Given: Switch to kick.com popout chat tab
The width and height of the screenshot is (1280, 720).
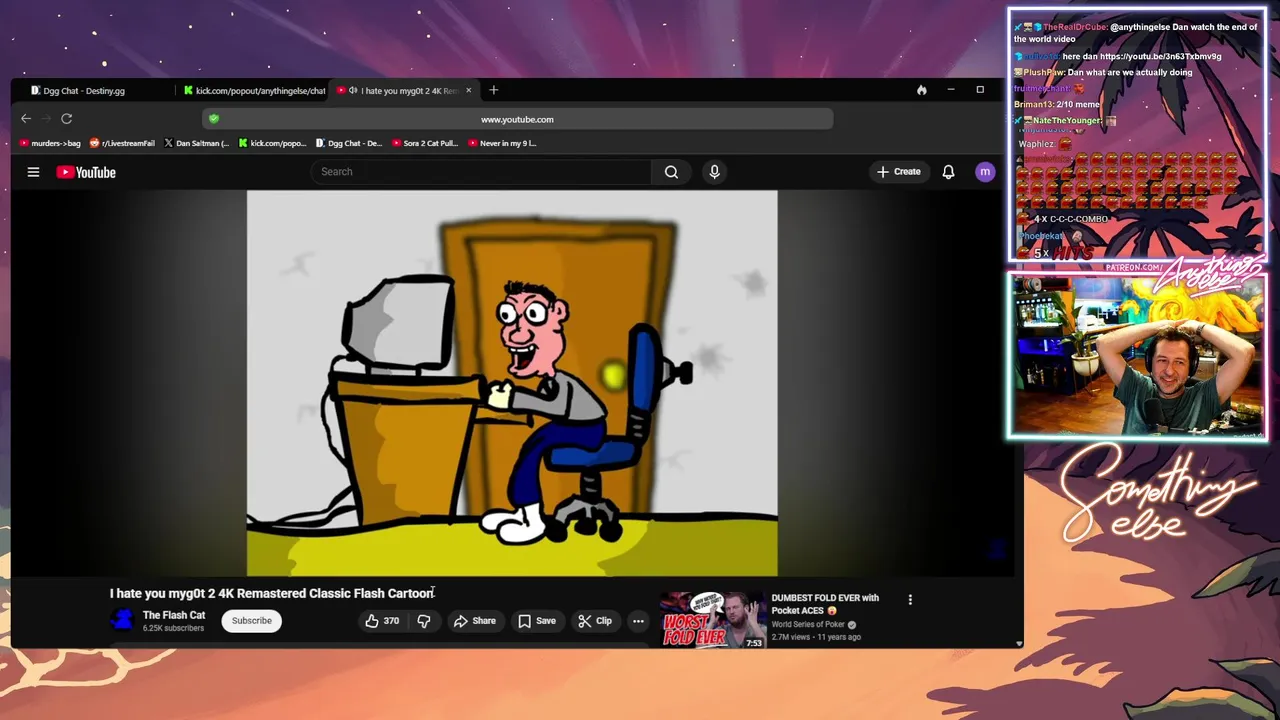Looking at the screenshot, I should [x=254, y=90].
